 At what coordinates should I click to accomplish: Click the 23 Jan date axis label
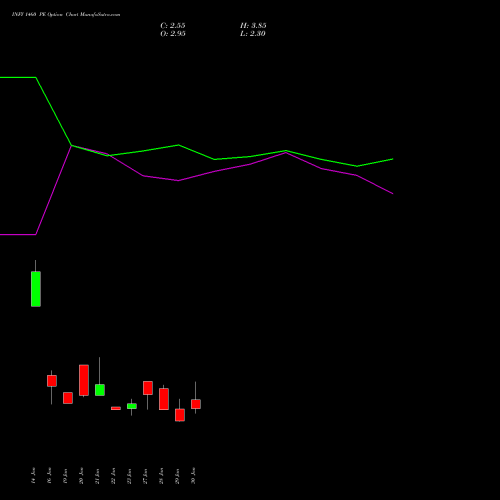[129, 476]
